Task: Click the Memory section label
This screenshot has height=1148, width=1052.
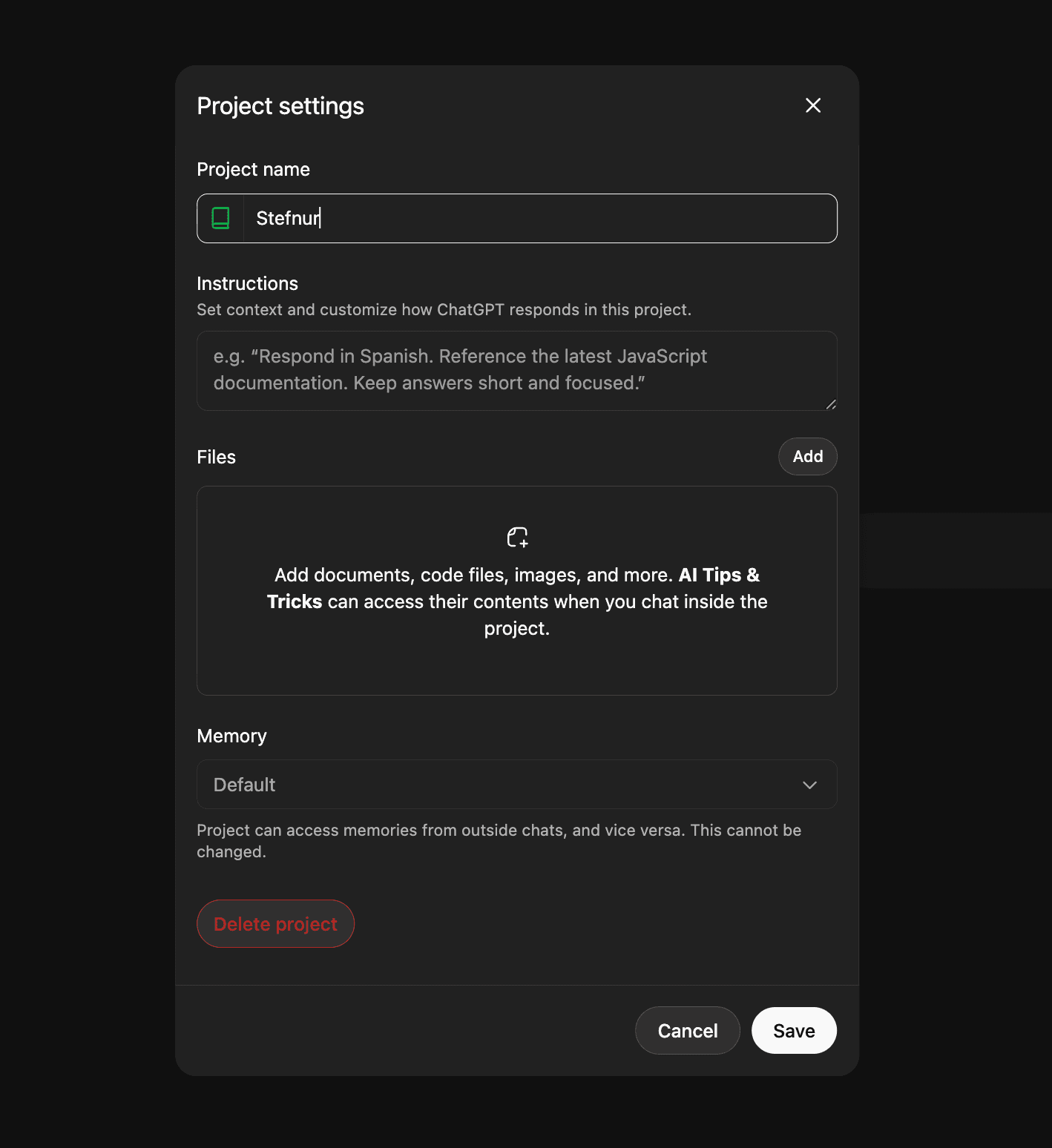Action: (231, 736)
